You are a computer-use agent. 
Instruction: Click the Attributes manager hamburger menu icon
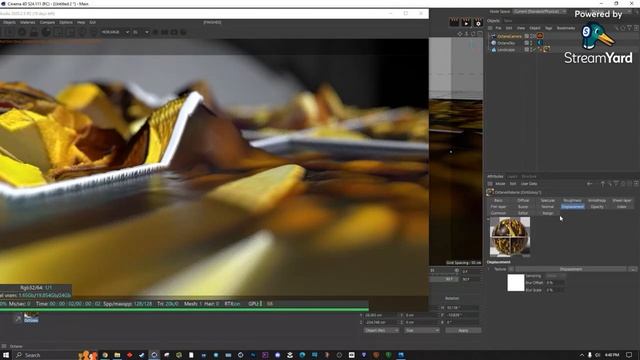click(x=490, y=184)
